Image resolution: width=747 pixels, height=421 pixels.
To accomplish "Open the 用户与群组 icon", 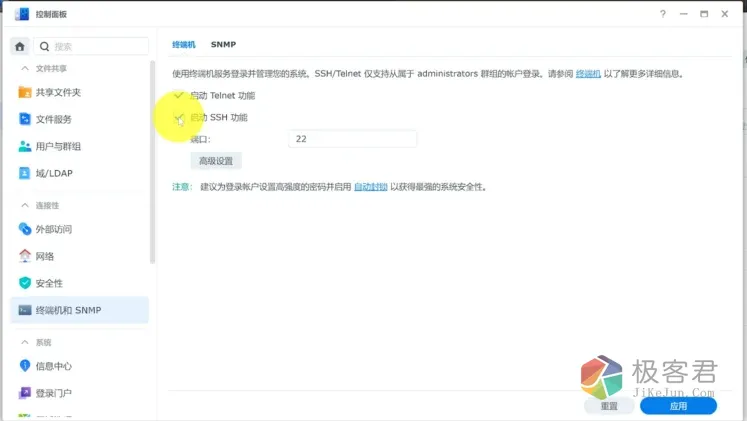I will pos(25,146).
